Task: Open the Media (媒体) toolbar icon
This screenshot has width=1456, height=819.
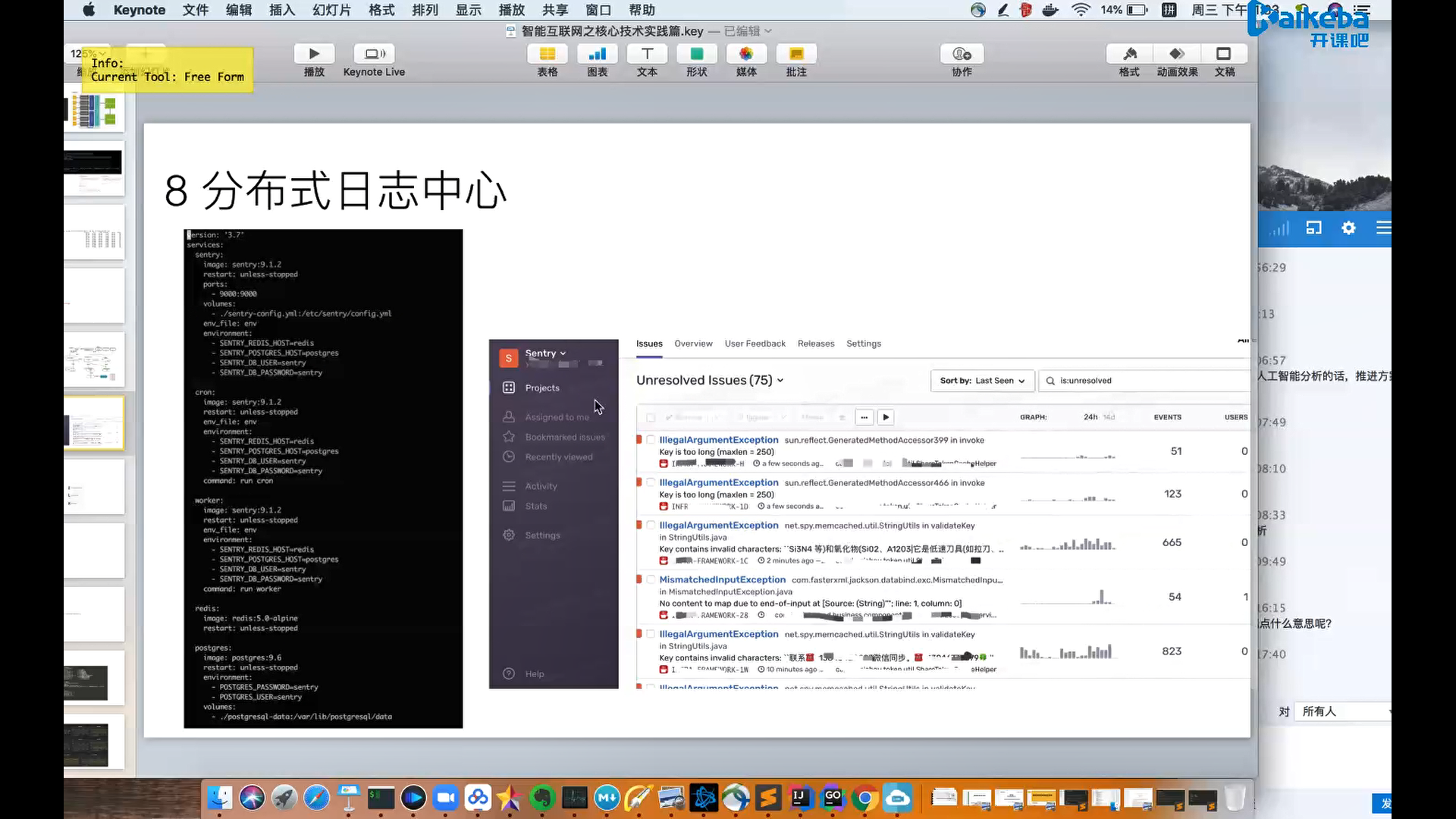Action: click(x=746, y=54)
